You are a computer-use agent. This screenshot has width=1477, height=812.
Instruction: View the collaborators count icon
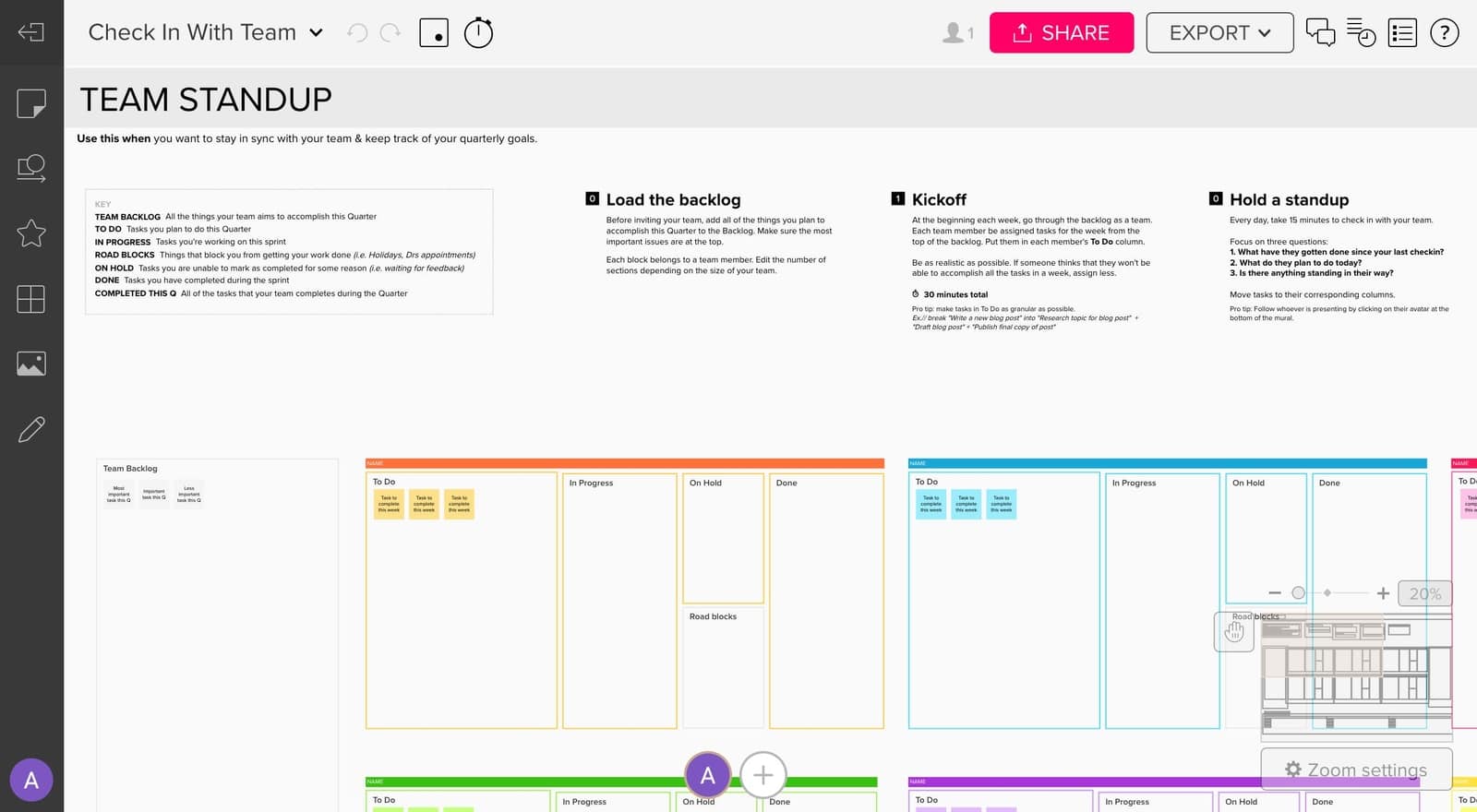957,32
